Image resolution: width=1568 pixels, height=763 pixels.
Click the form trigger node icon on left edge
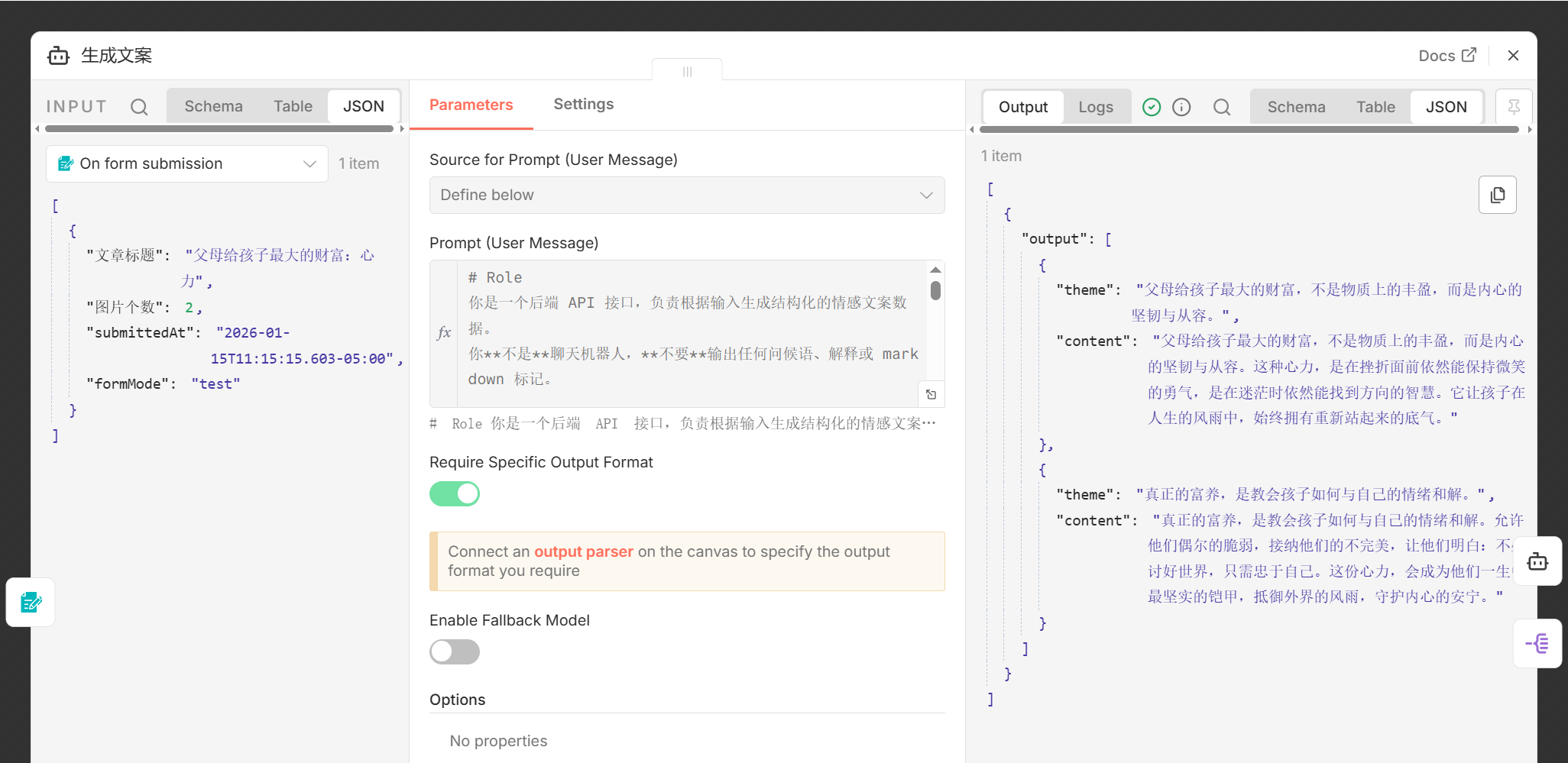click(31, 603)
